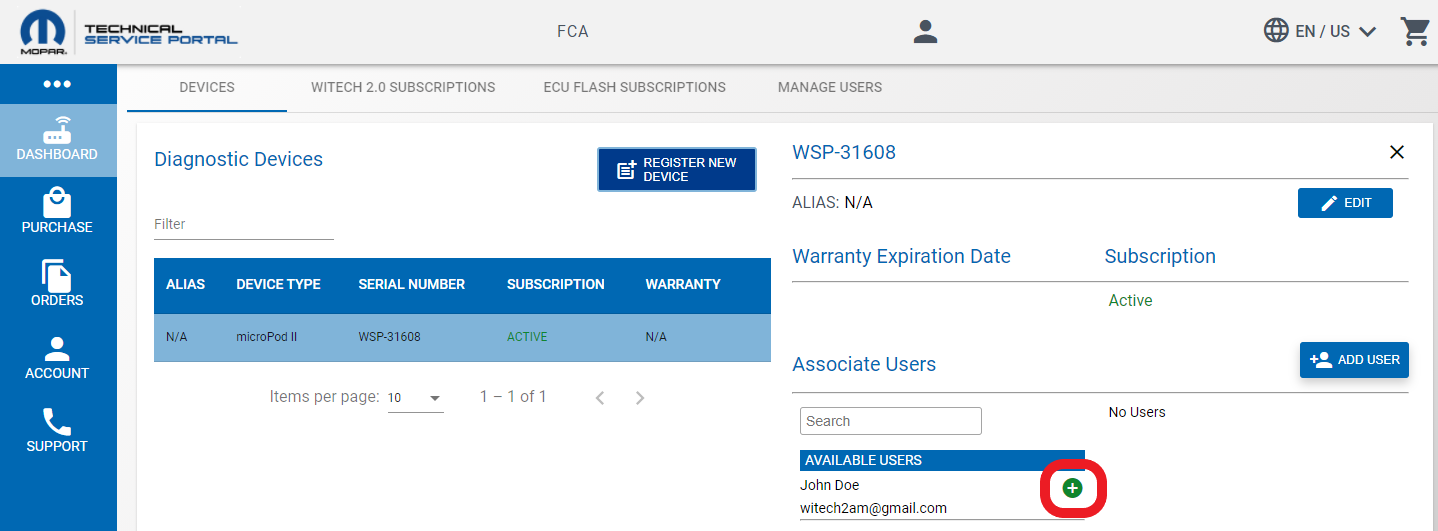
Task: Open Manage Users tab
Action: tap(830, 87)
